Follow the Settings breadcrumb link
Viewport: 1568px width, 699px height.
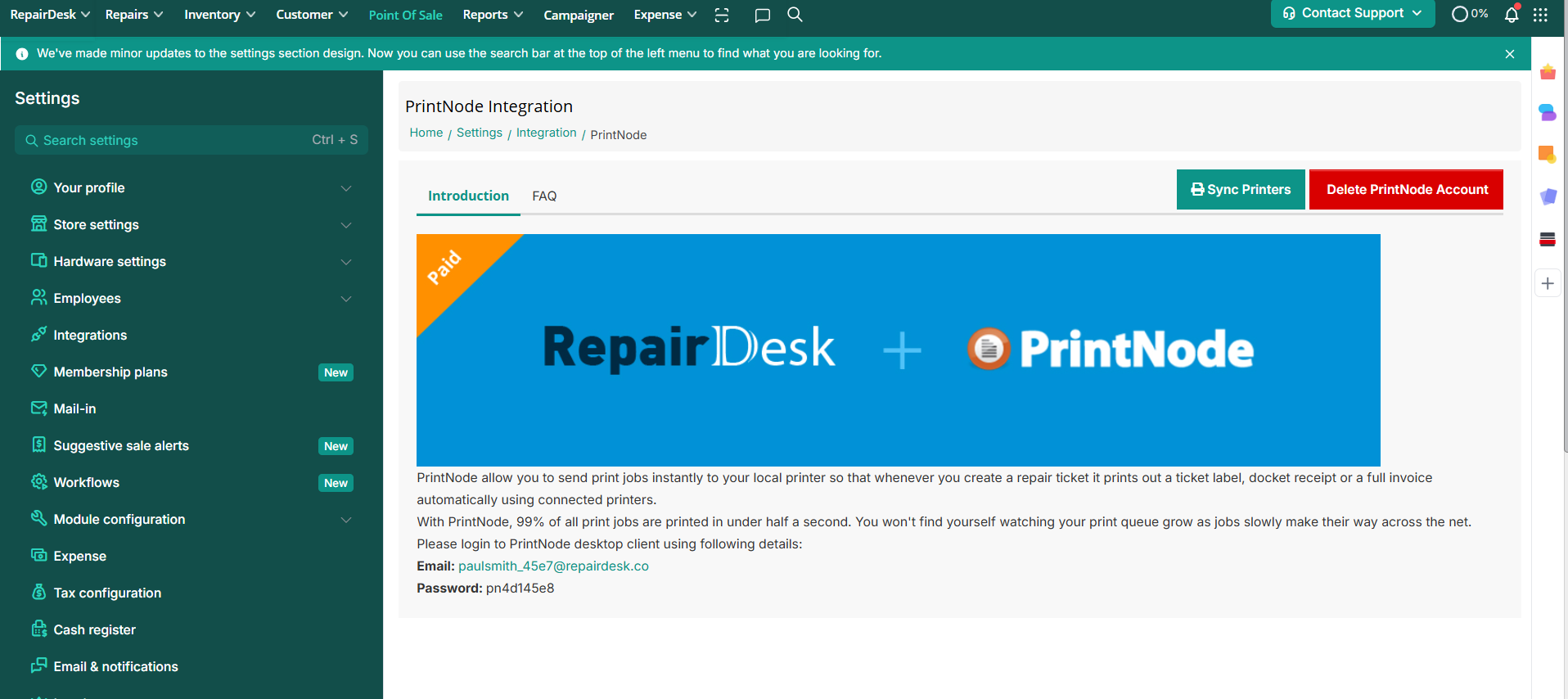click(x=480, y=133)
